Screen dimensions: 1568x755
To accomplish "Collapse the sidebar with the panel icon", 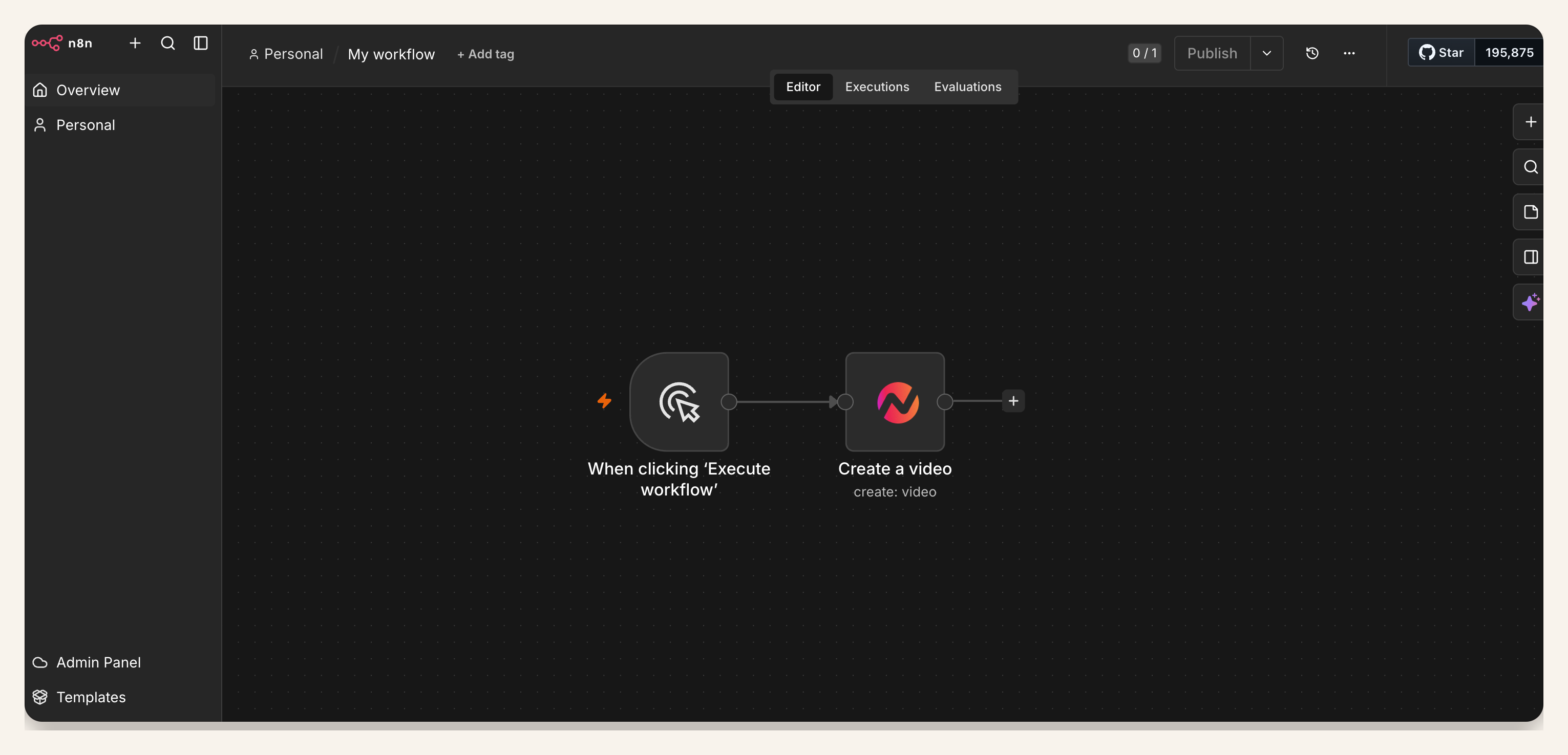I will point(201,43).
